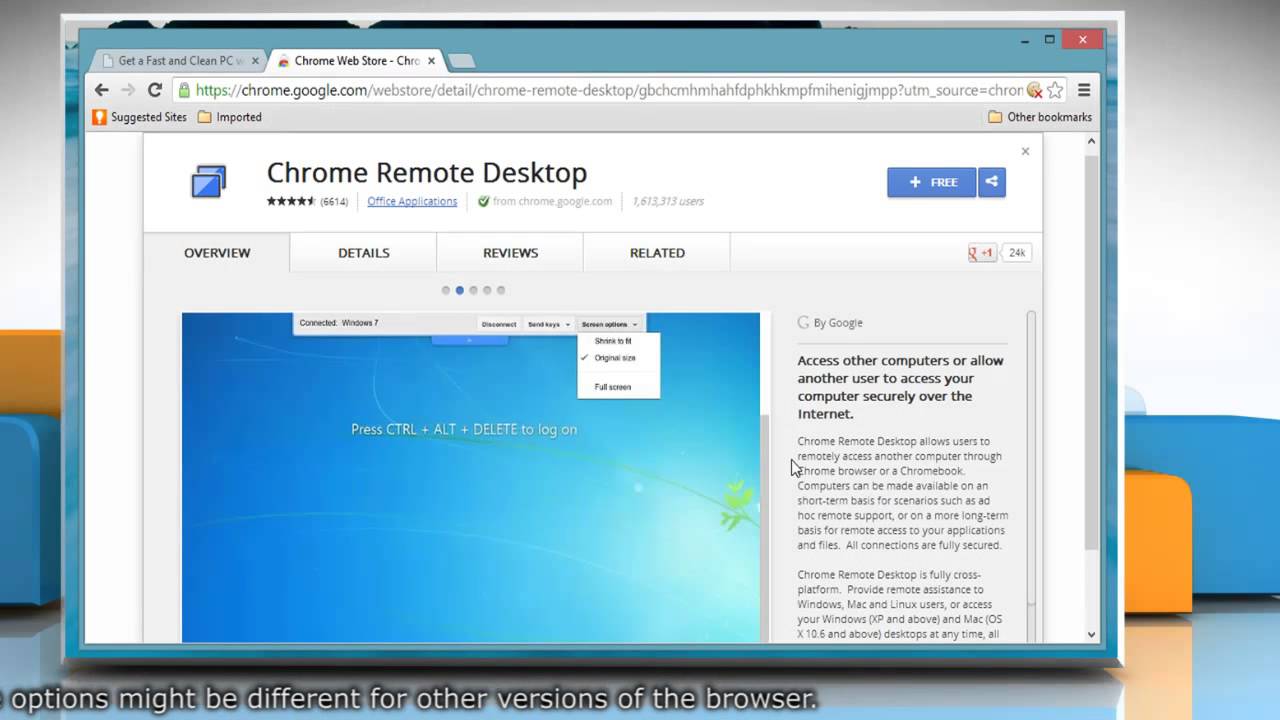Click the address bar URL field
Image resolution: width=1280 pixels, height=720 pixels.
tap(608, 90)
